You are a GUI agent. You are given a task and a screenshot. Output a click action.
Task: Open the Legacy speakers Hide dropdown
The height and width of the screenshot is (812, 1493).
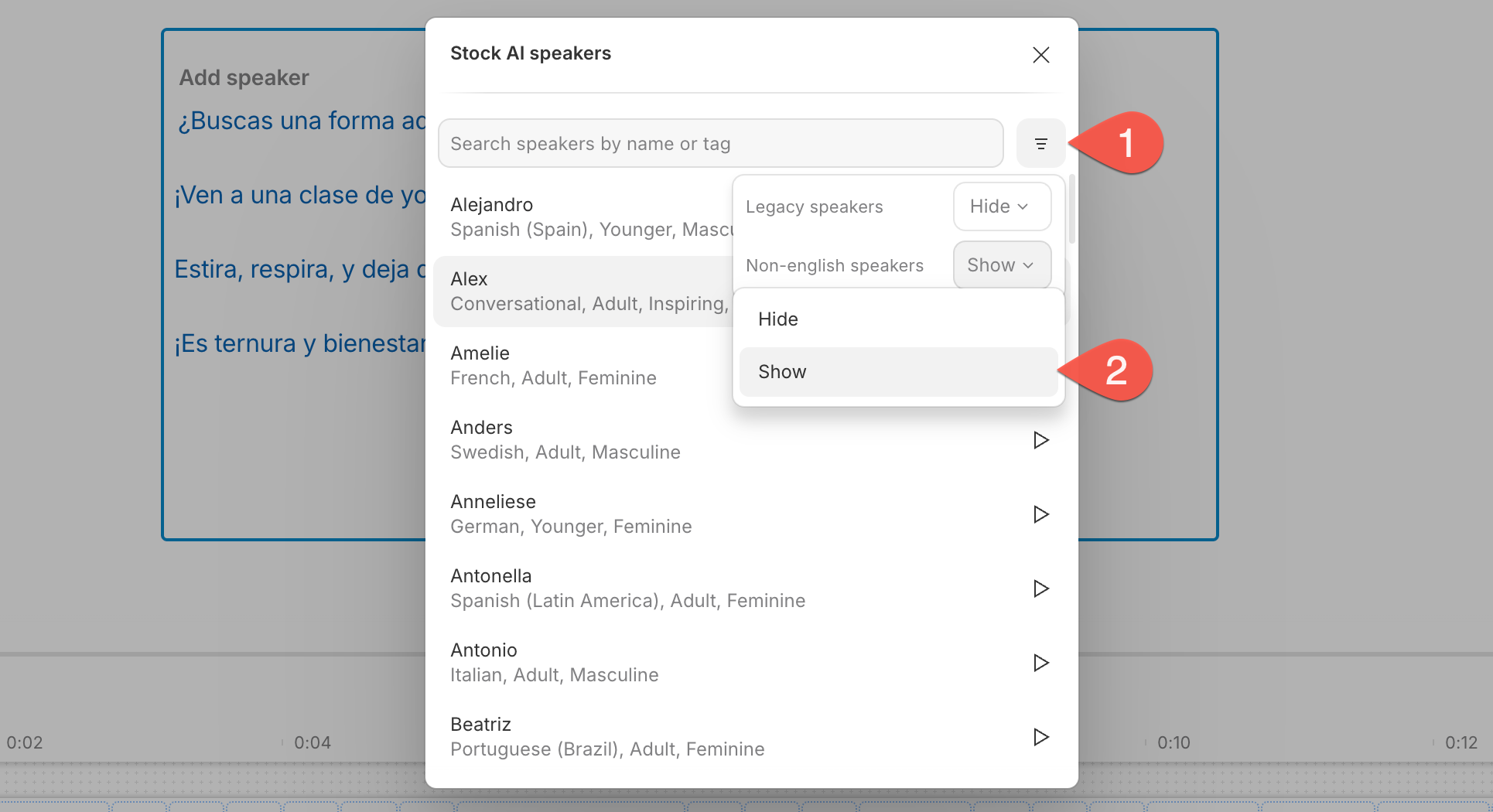pos(1002,206)
